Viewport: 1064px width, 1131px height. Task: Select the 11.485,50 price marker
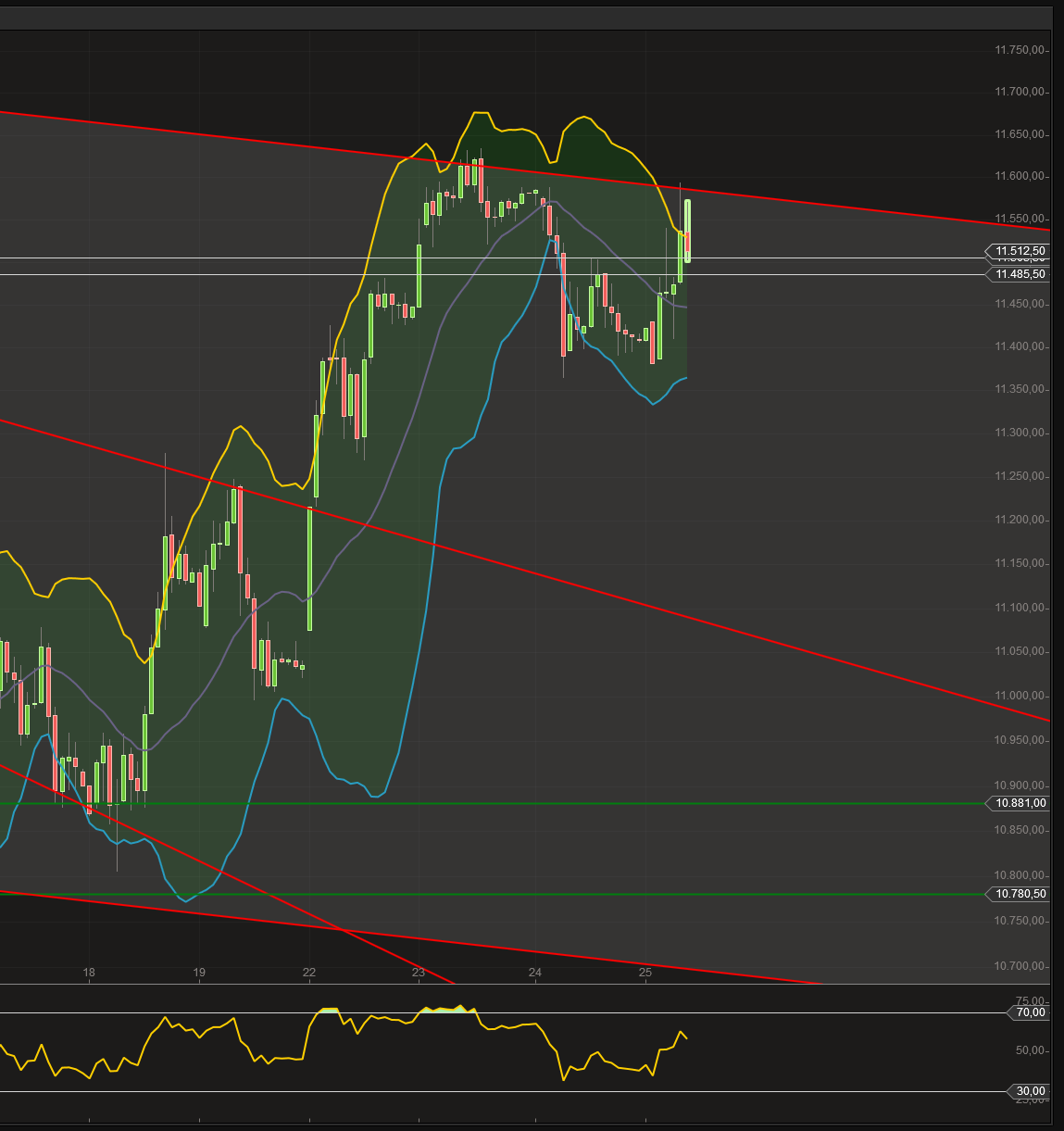click(1018, 274)
